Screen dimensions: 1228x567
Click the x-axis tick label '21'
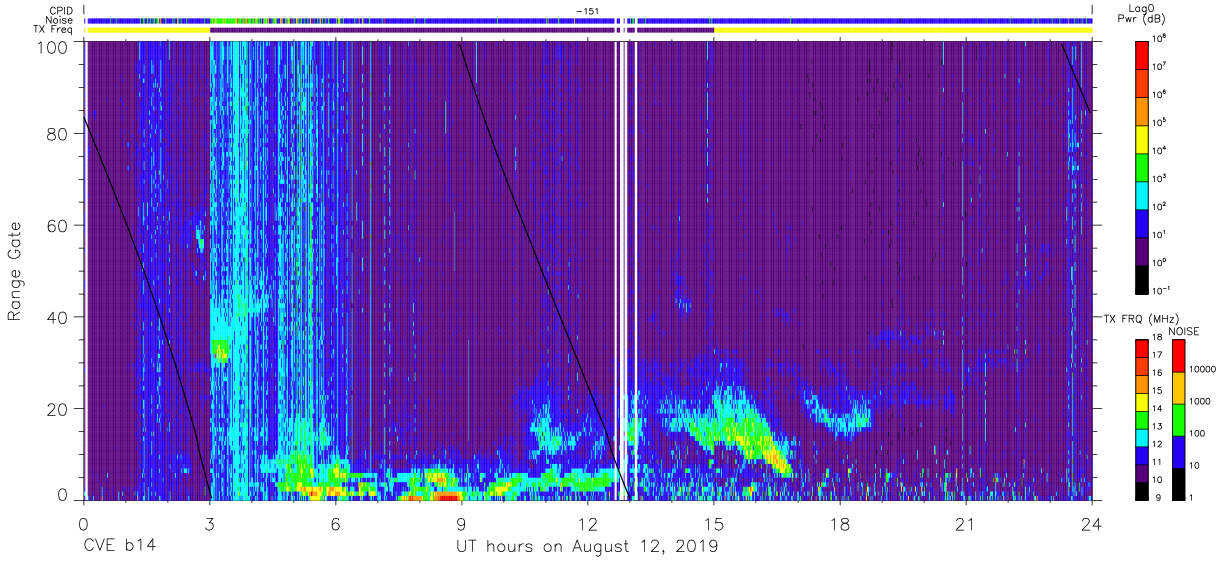pos(965,524)
